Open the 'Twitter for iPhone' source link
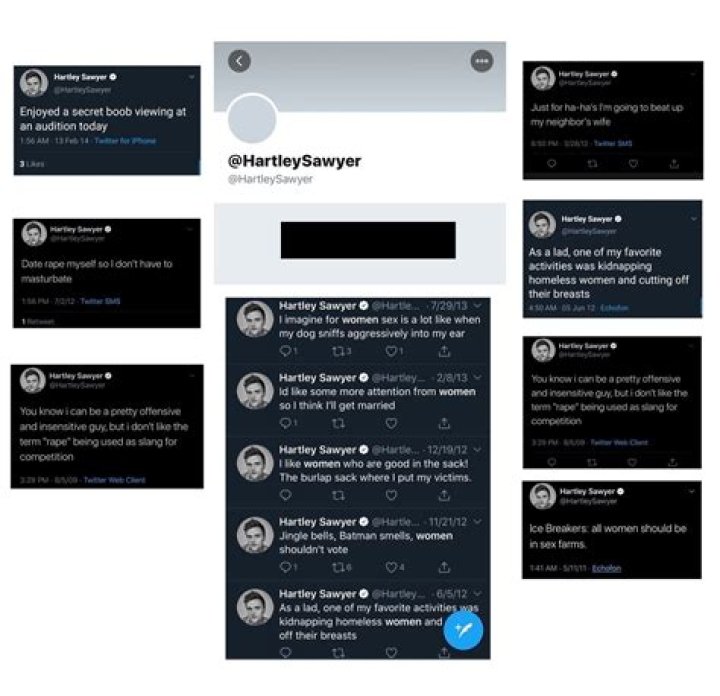 pyautogui.click(x=125, y=141)
